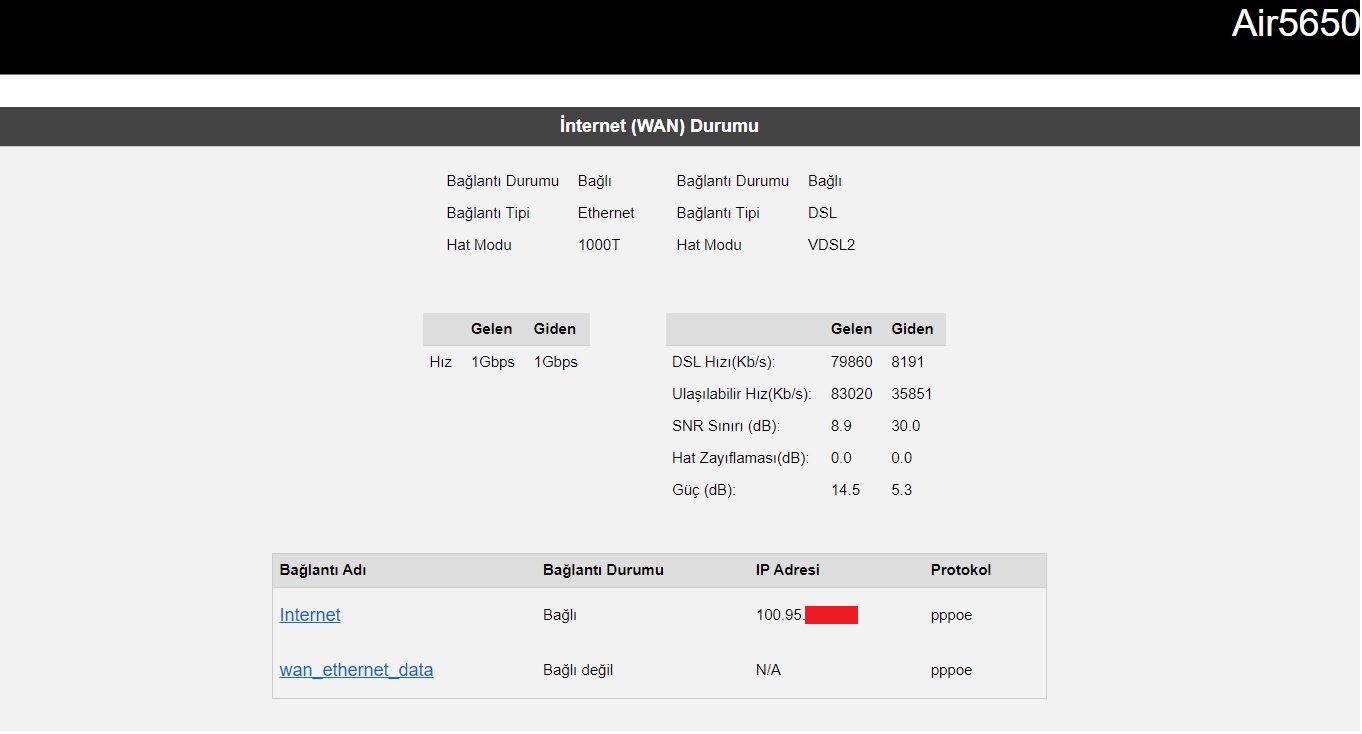Select the 1000T line mode value
The width and height of the screenshot is (1362, 734).
pyautogui.click(x=599, y=245)
